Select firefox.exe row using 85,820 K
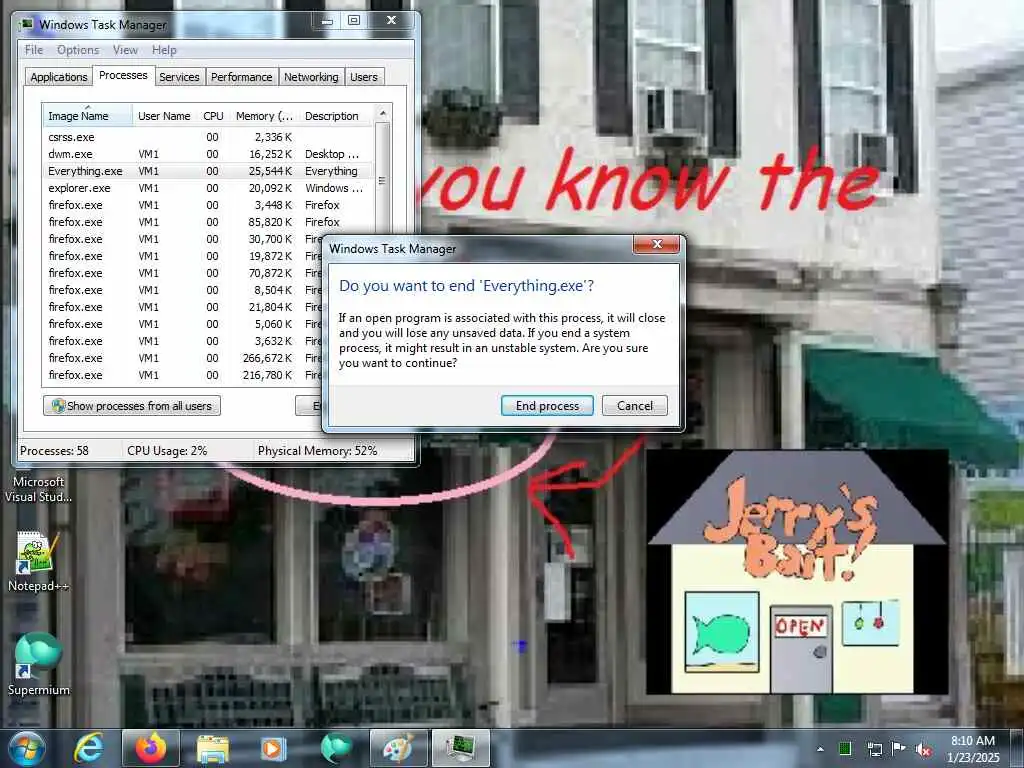1024x768 pixels. (x=209, y=222)
